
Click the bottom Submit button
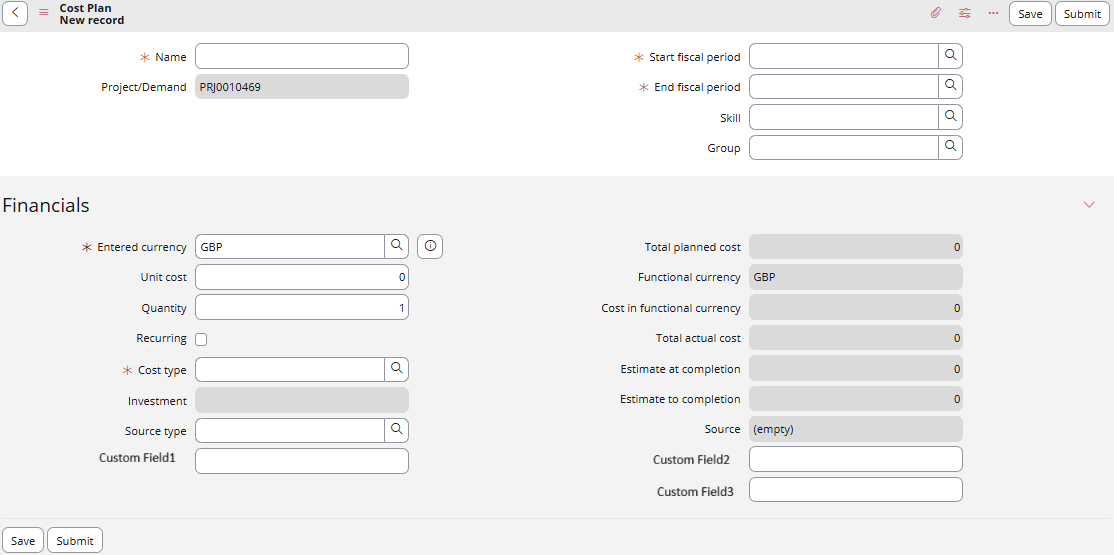tap(75, 540)
